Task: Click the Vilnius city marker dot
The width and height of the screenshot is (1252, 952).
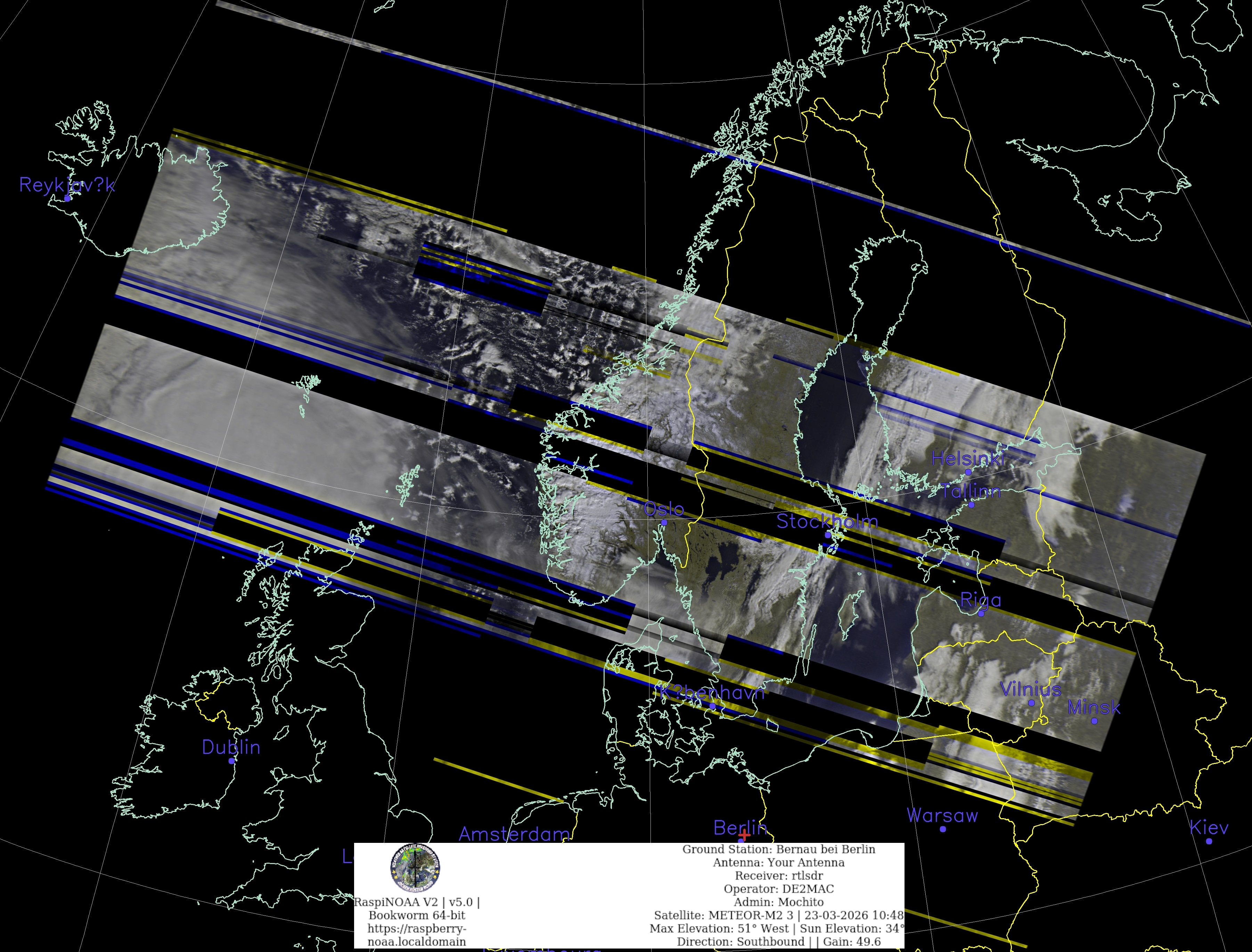Action: click(x=1031, y=703)
